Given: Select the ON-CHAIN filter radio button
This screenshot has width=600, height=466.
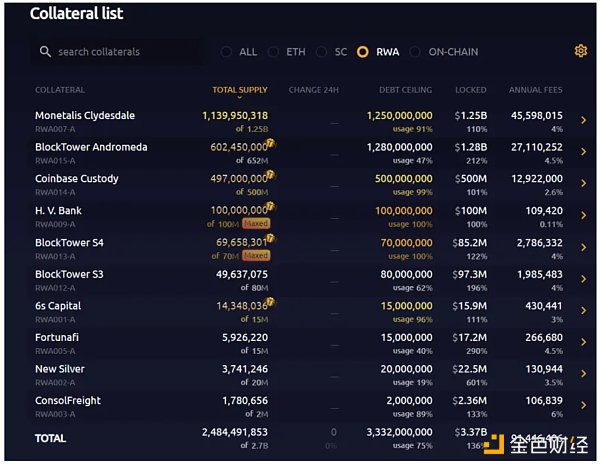Looking at the screenshot, I should 415,52.
